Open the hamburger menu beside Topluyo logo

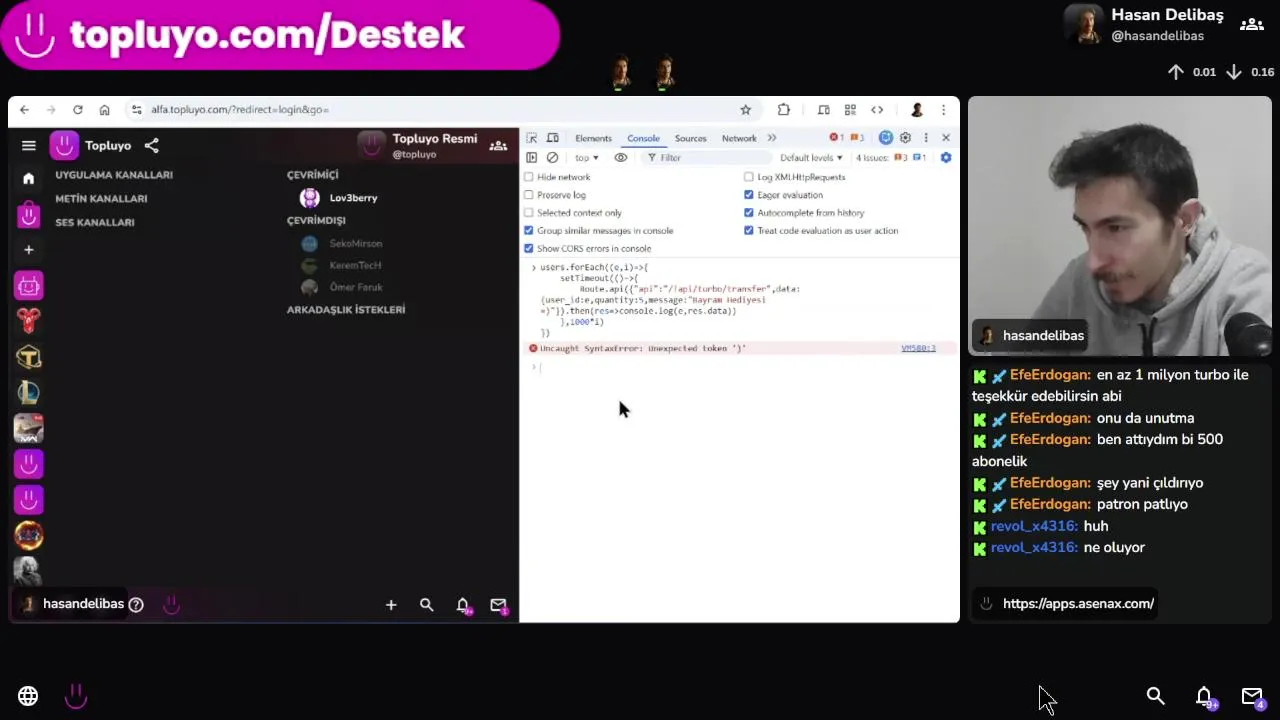coord(29,146)
